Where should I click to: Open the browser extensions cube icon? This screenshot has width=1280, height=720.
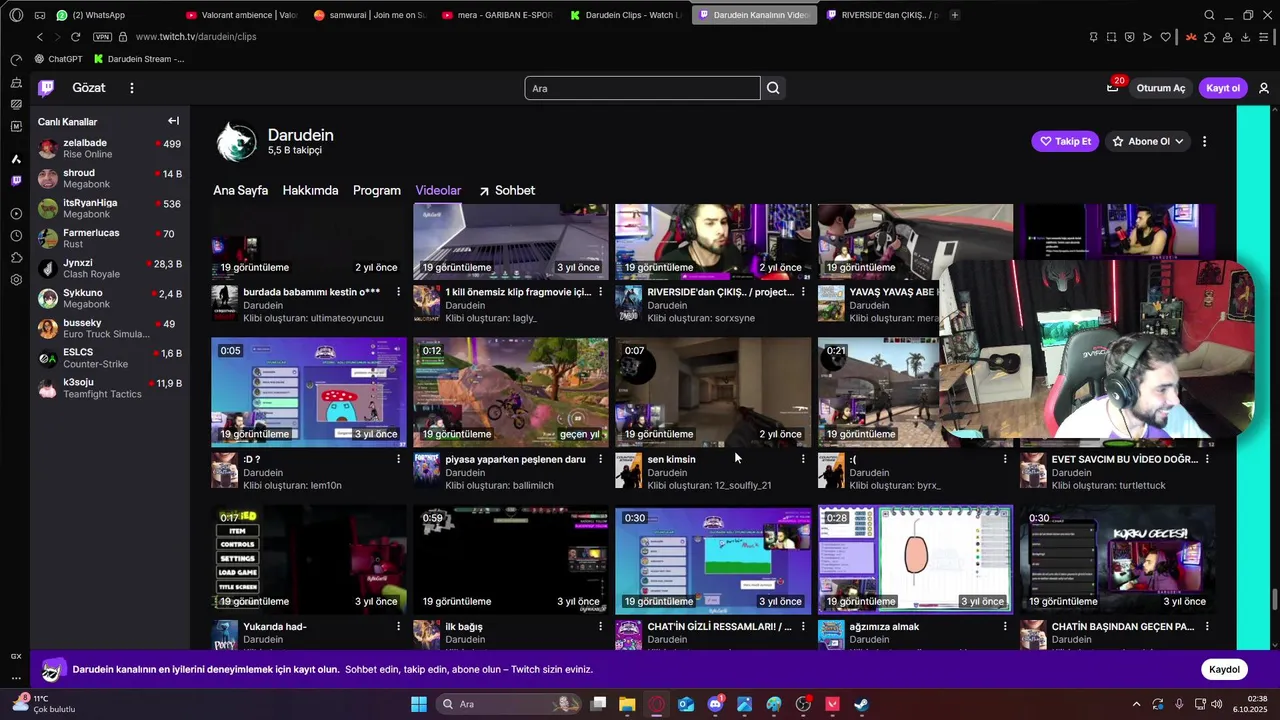pyautogui.click(x=1210, y=37)
